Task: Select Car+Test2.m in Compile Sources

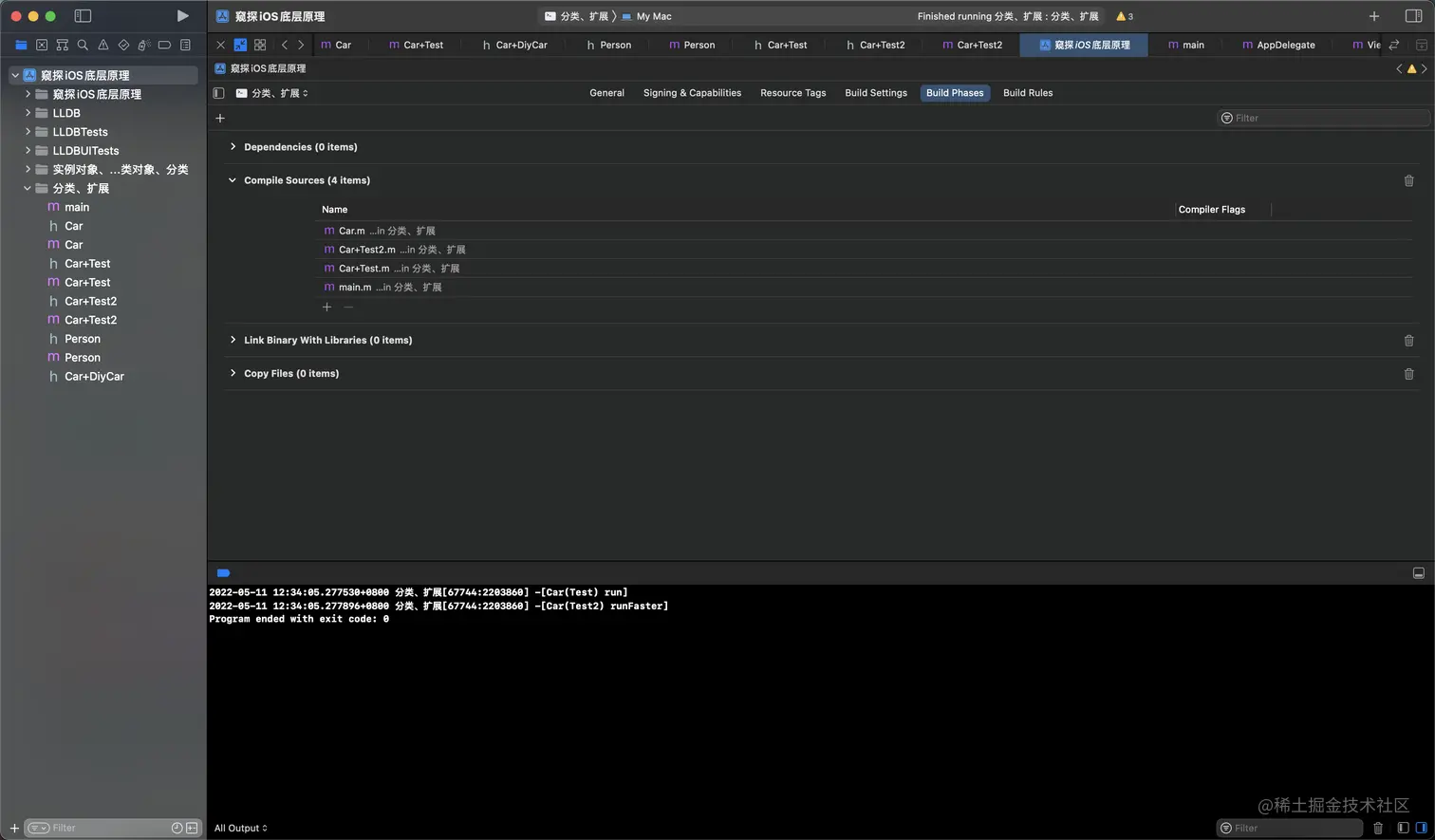Action: click(x=394, y=250)
